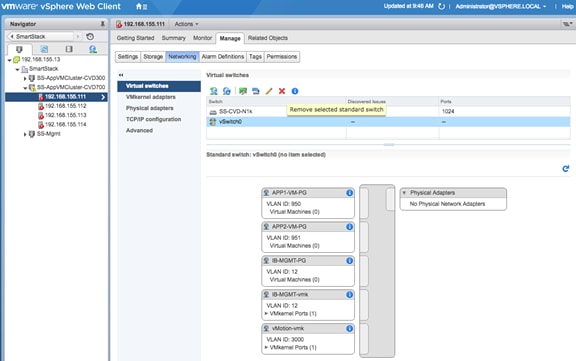The width and height of the screenshot is (576, 361).
Task: Sort by the Ports column header
Action: [x=505, y=101]
